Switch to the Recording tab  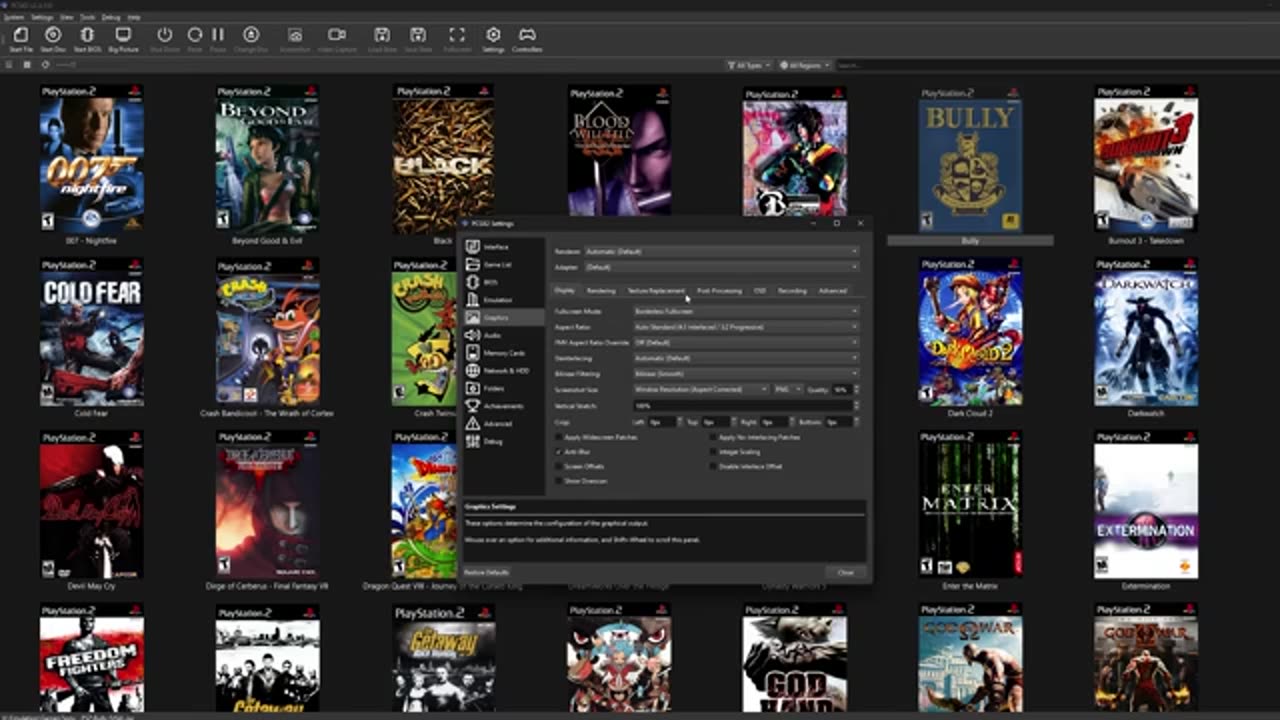(x=792, y=291)
